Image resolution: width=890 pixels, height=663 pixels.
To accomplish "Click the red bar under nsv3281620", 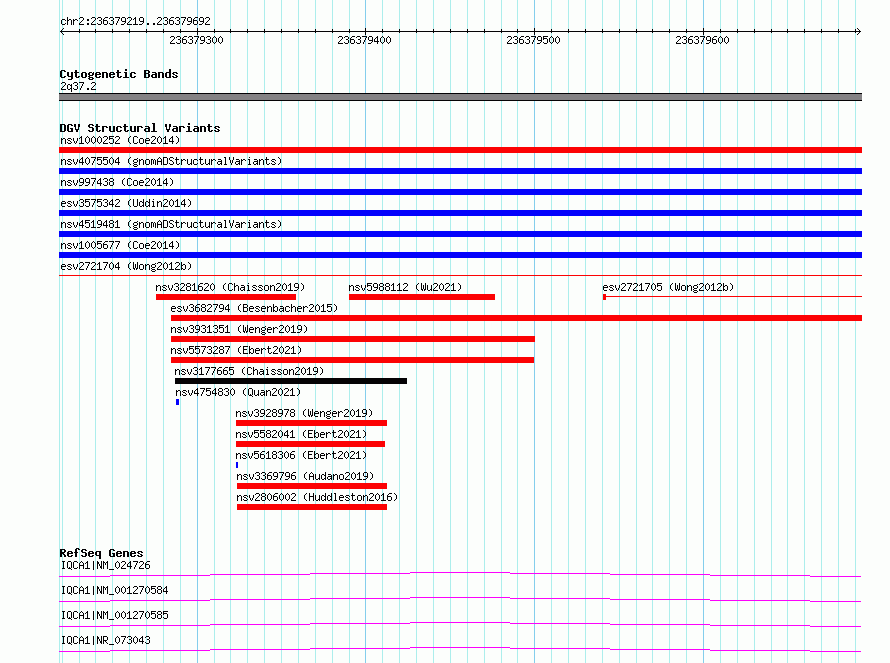I will [226, 297].
